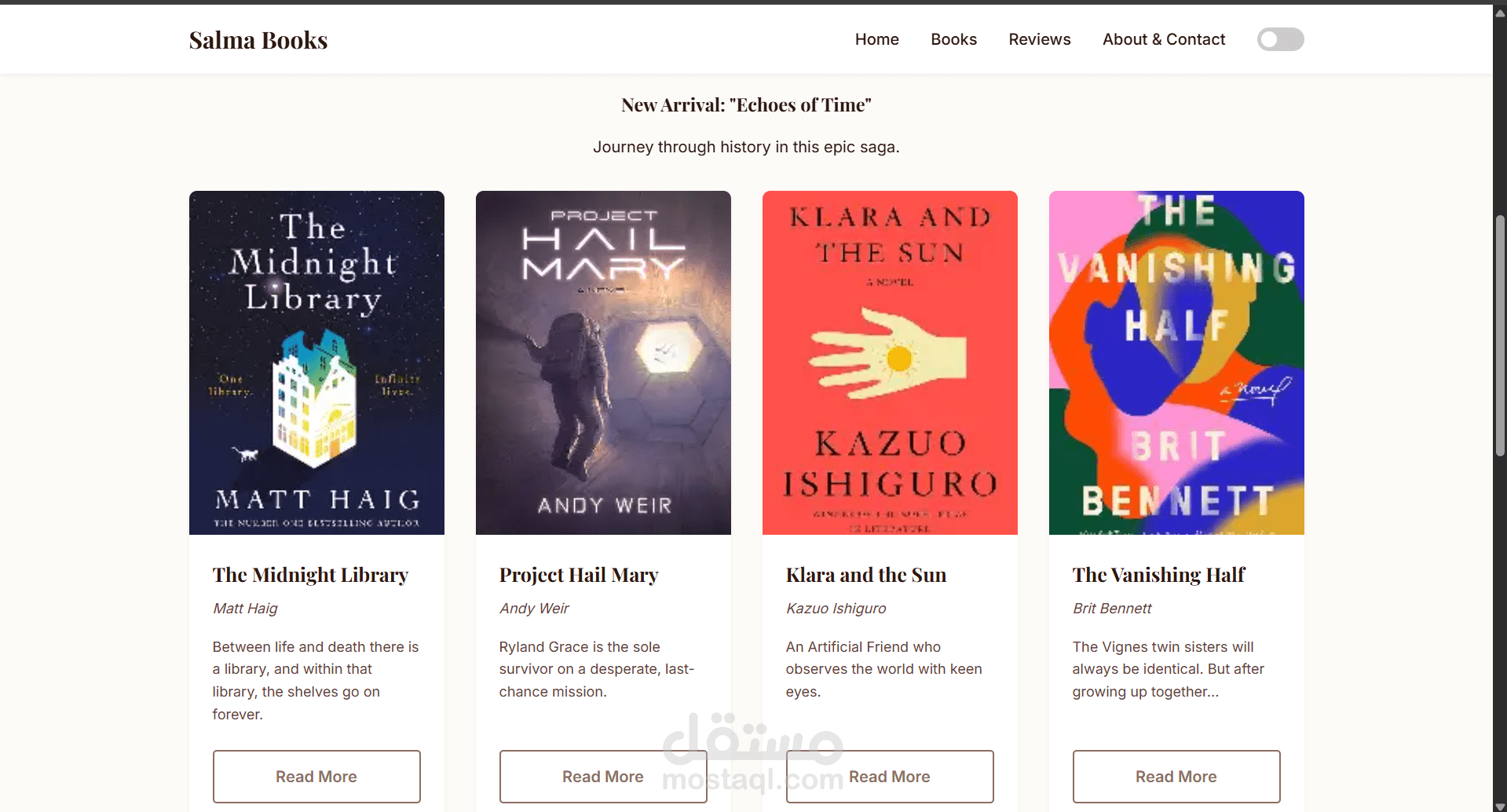This screenshot has height=812, width=1507.
Task: Open About & Contact page
Action: click(1163, 39)
